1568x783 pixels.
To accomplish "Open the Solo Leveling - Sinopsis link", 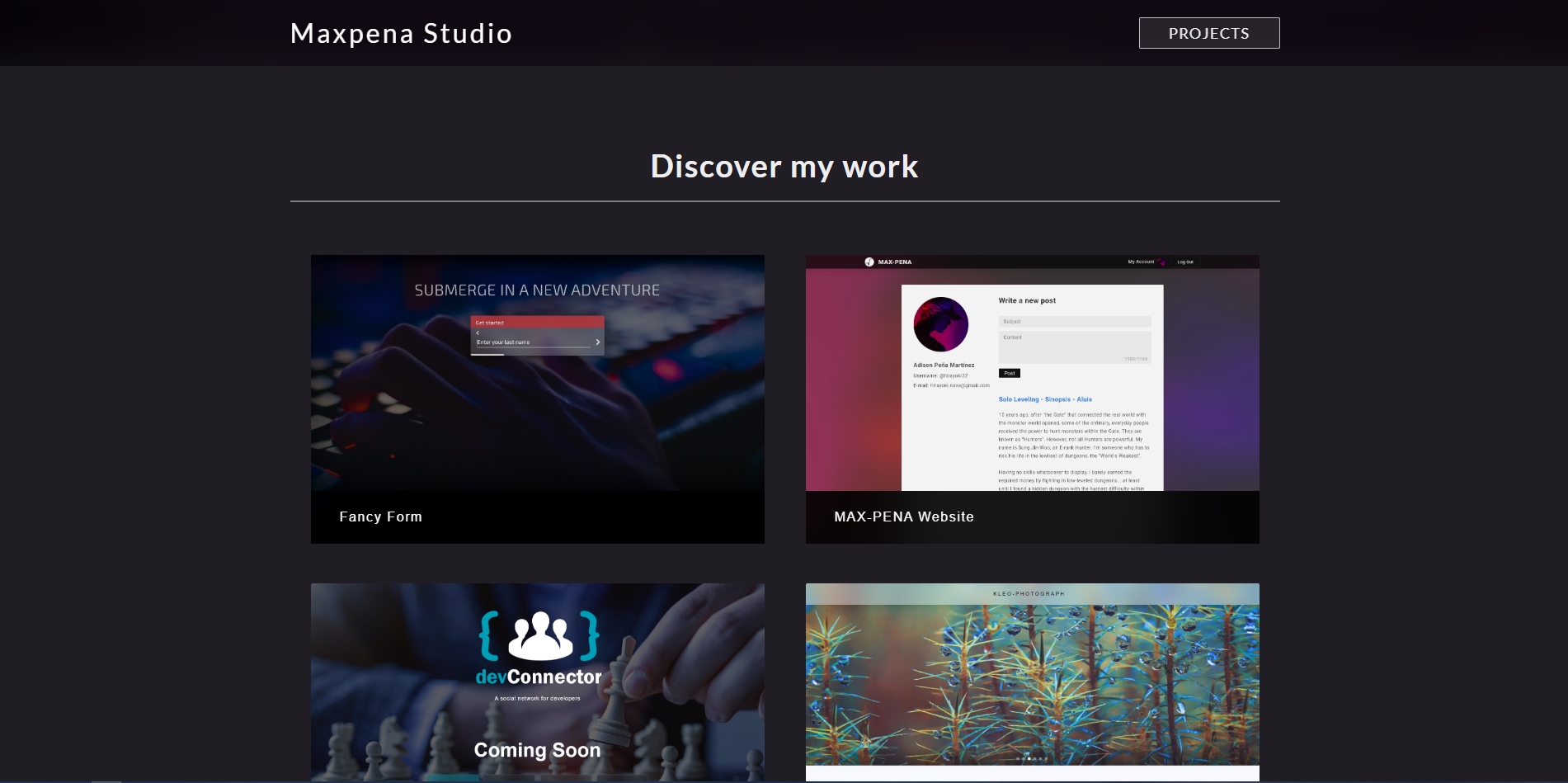I will tap(1044, 399).
